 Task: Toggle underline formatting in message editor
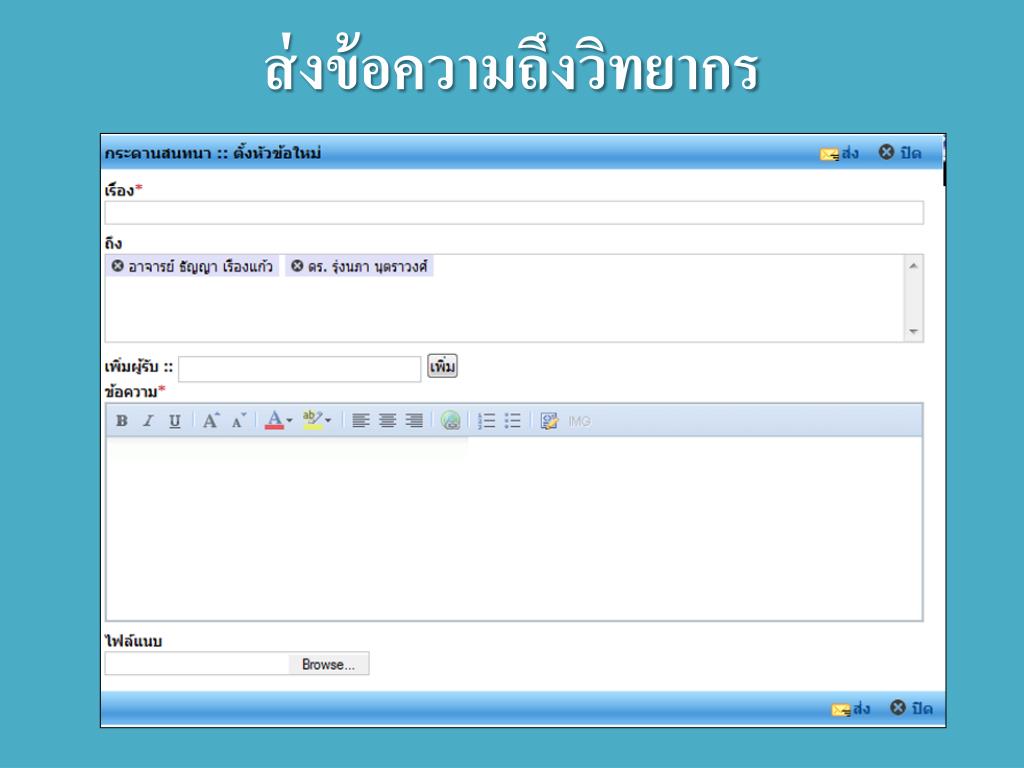click(x=174, y=421)
